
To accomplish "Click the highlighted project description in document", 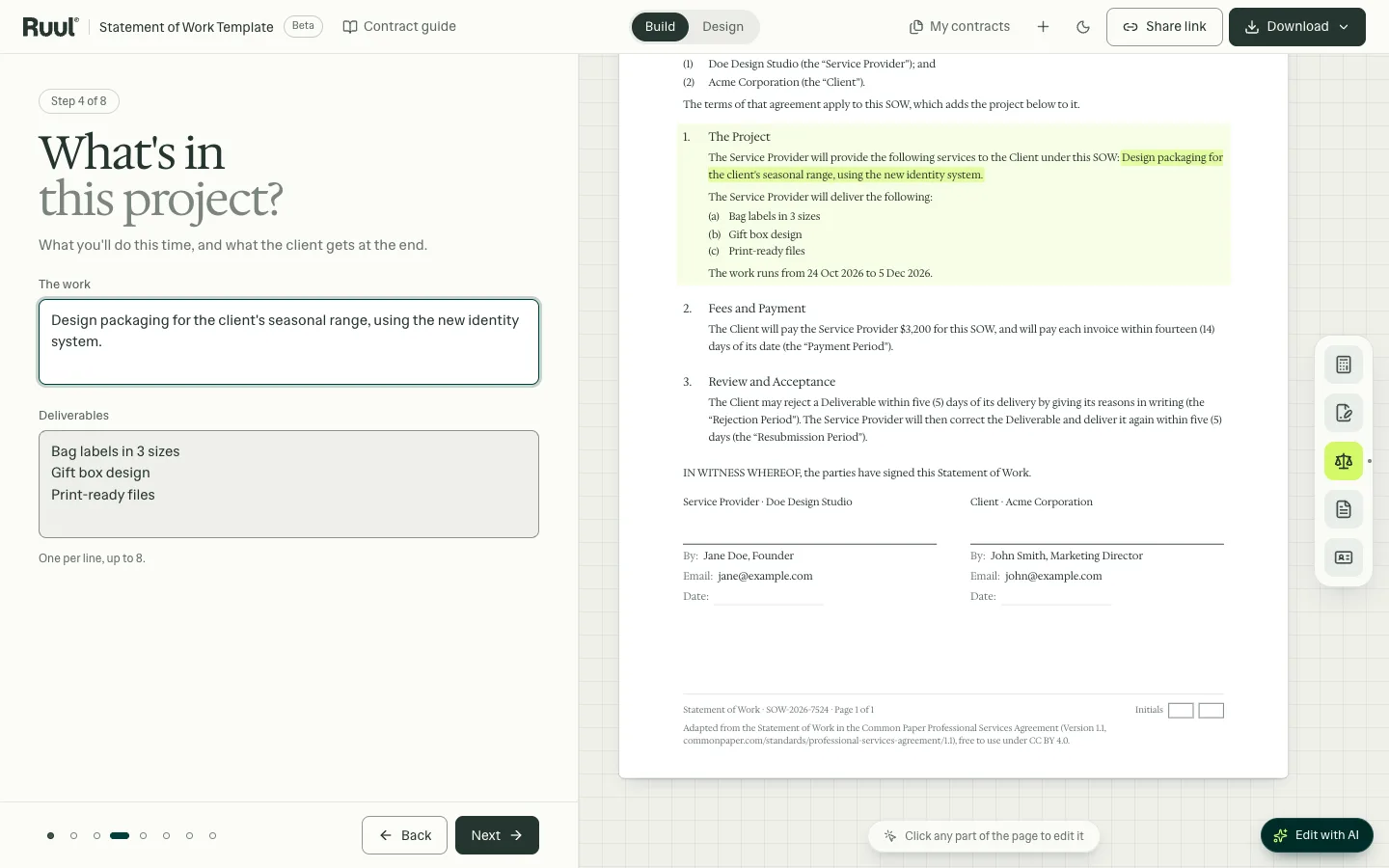I will click(x=966, y=166).
